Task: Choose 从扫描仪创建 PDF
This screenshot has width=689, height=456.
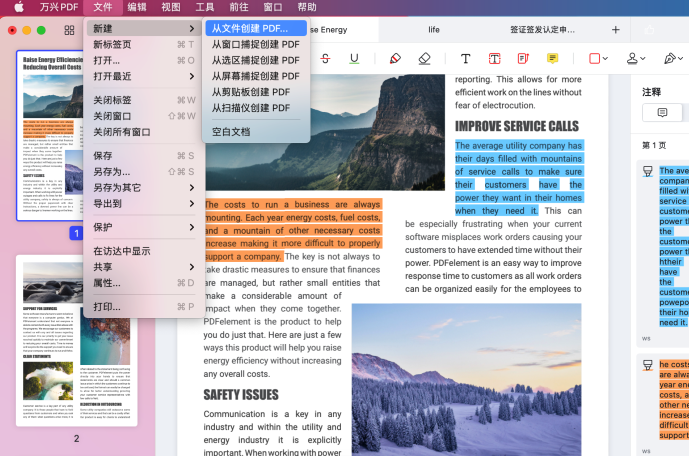Action: tap(256, 108)
